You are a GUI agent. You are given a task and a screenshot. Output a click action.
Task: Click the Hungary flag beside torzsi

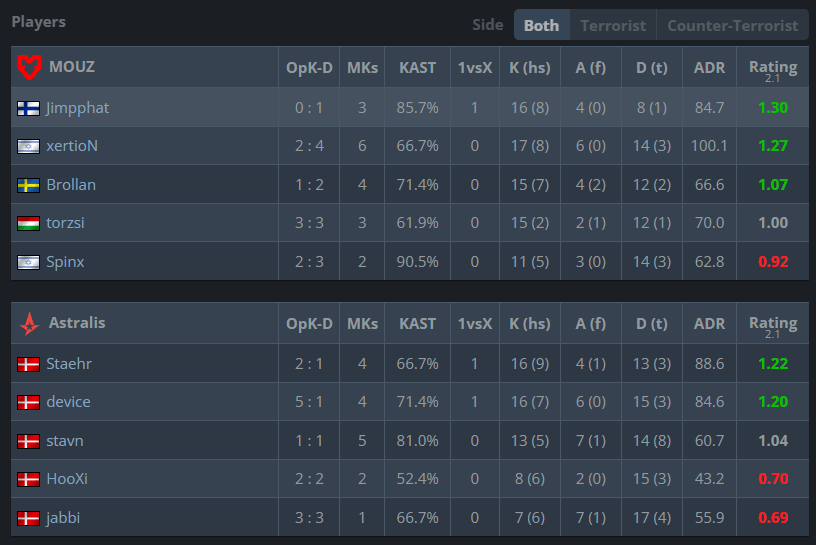pyautogui.click(x=28, y=223)
